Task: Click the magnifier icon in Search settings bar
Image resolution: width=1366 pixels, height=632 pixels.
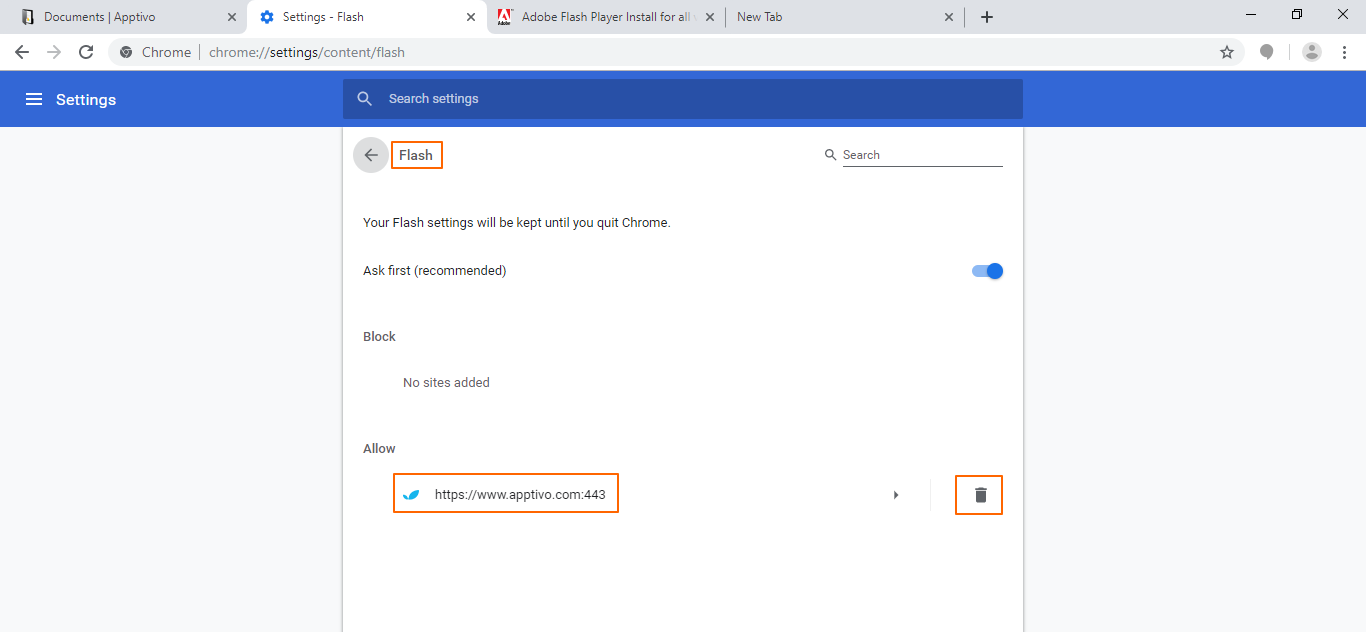Action: click(x=365, y=99)
